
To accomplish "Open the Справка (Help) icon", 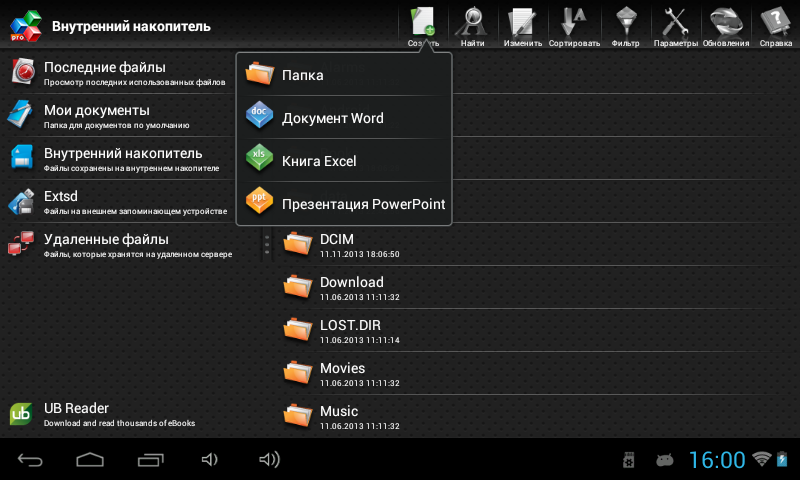I will [775, 25].
